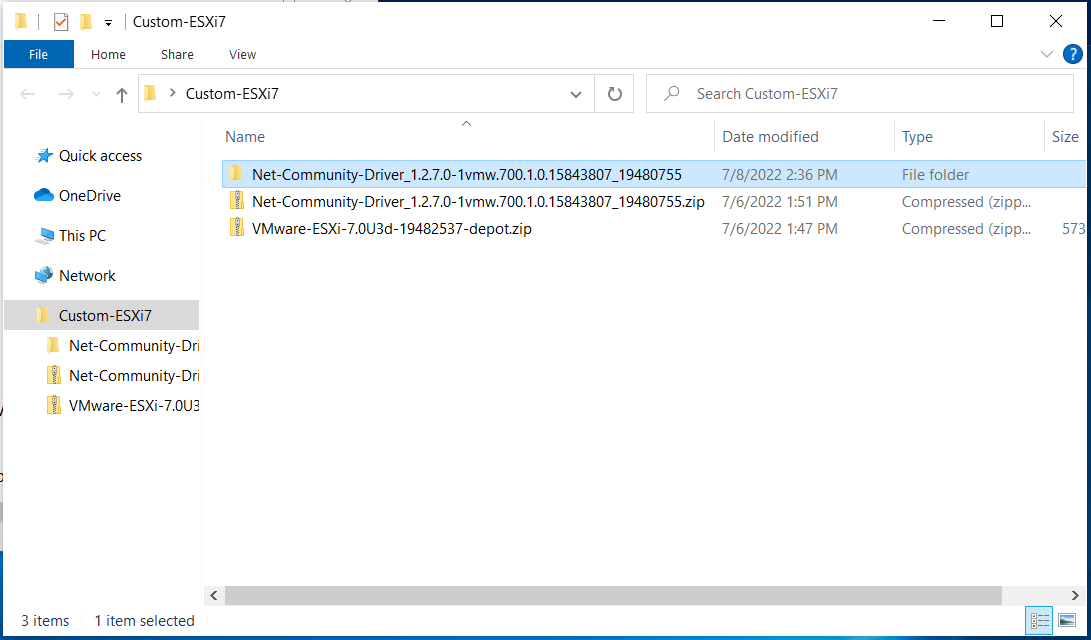Sort by the Name column header
The image size is (1091, 640).
[245, 137]
